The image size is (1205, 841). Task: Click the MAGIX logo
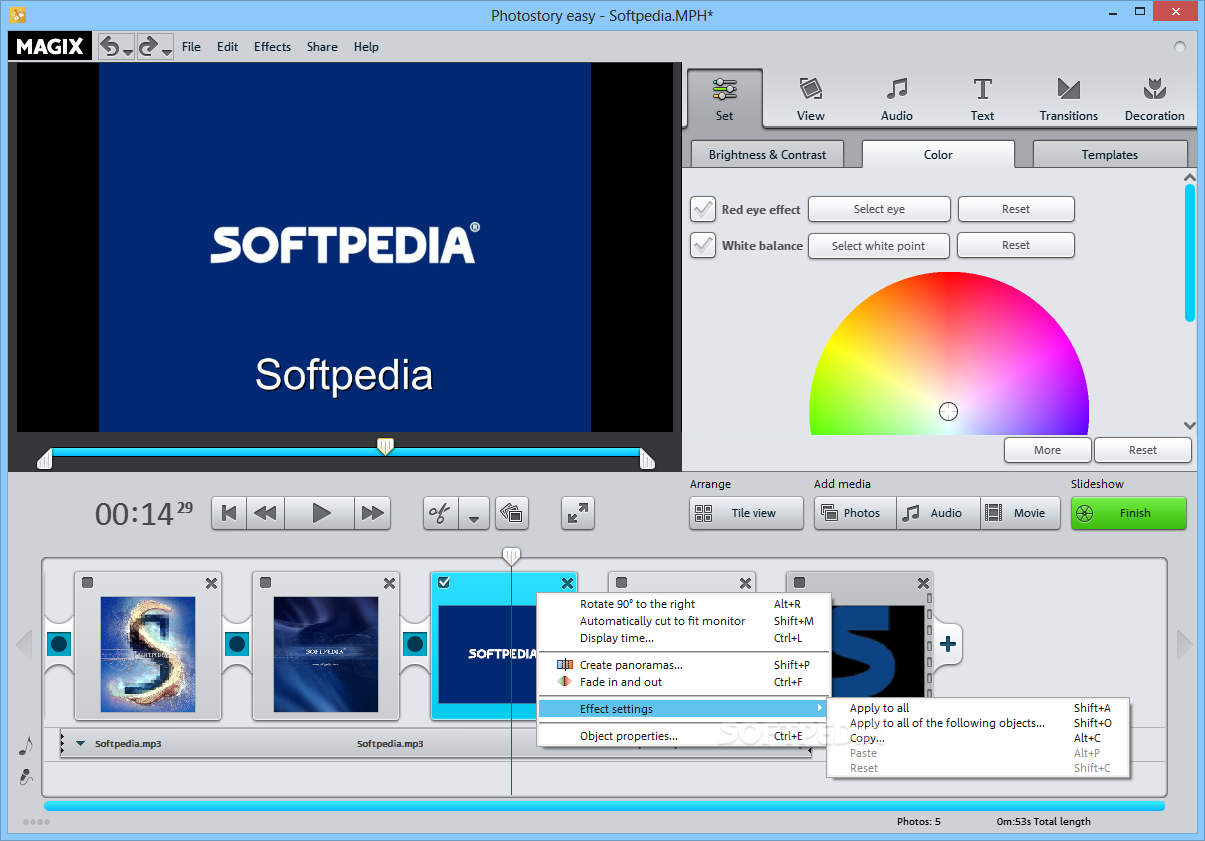click(x=50, y=46)
